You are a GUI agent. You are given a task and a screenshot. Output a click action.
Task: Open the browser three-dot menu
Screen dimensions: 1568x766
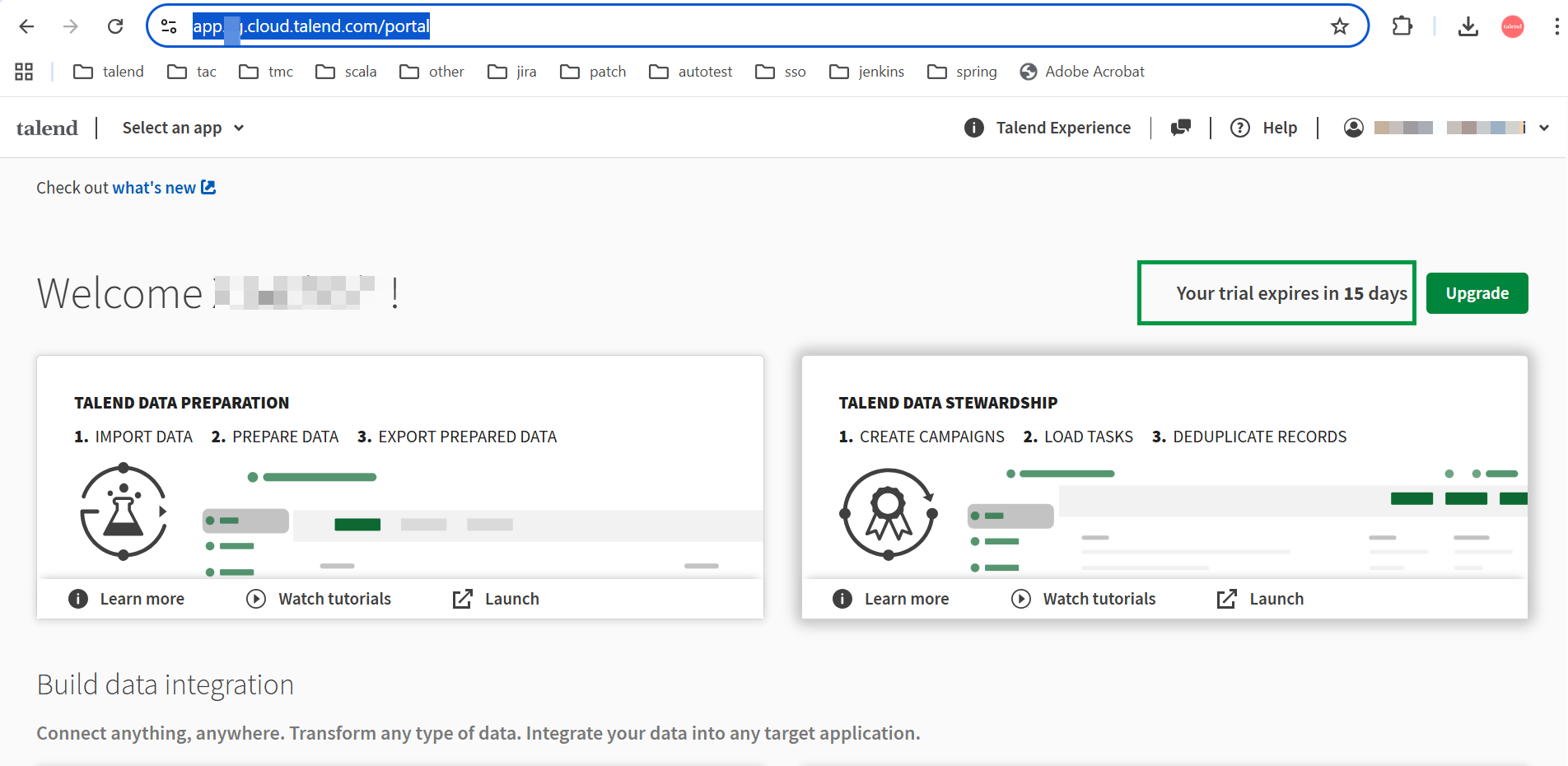pos(1556,26)
